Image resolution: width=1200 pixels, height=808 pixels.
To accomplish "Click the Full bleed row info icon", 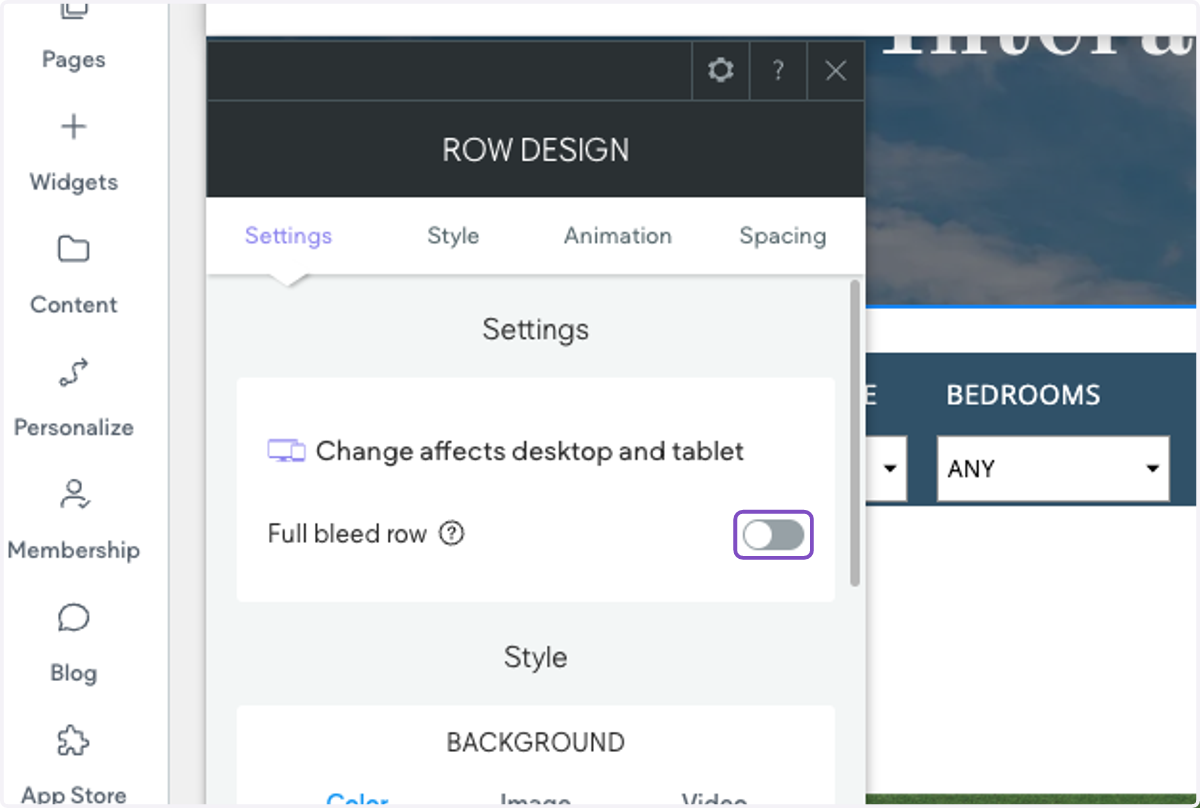I will coord(452,534).
